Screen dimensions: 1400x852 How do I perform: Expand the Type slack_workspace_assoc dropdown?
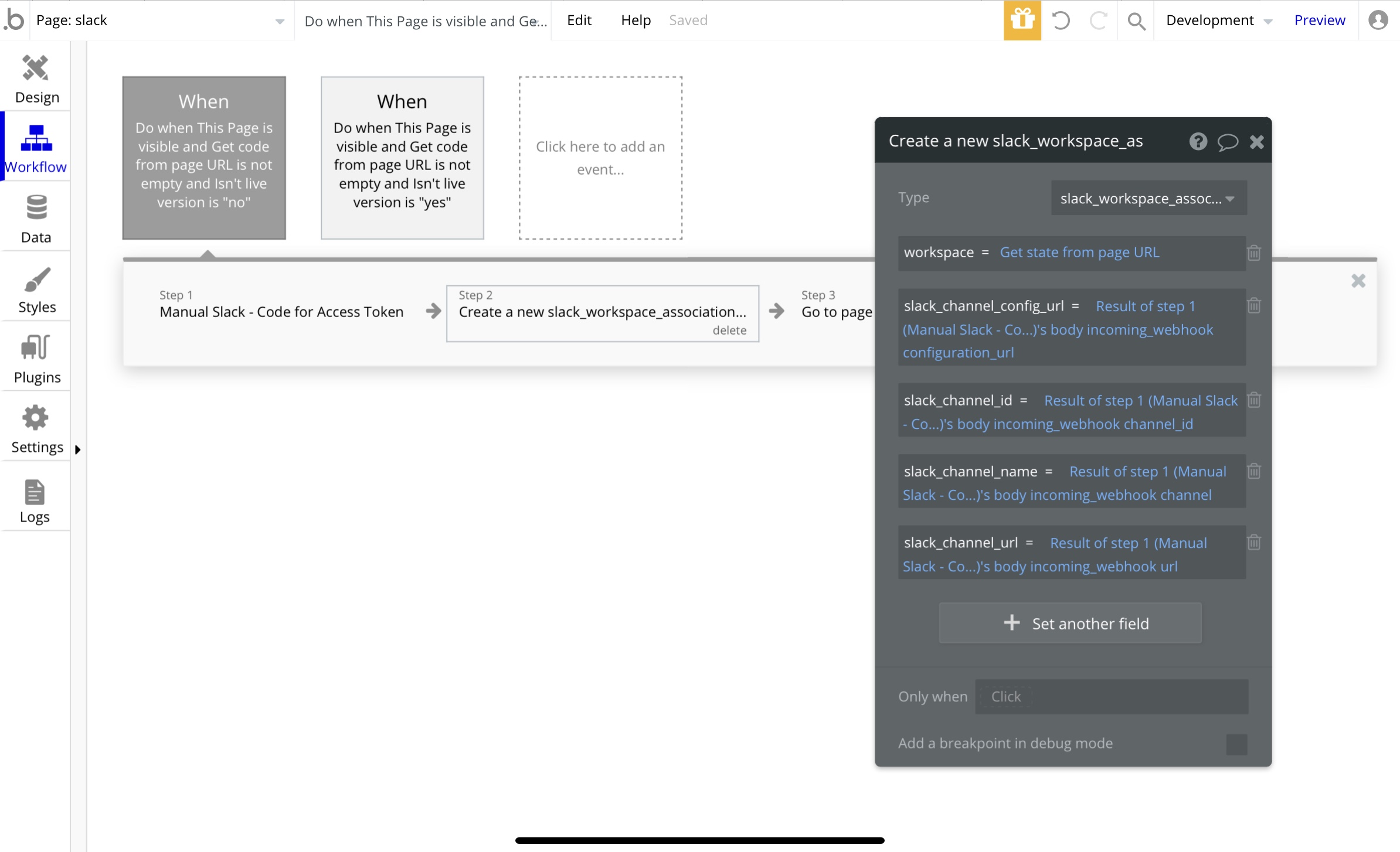(1148, 199)
